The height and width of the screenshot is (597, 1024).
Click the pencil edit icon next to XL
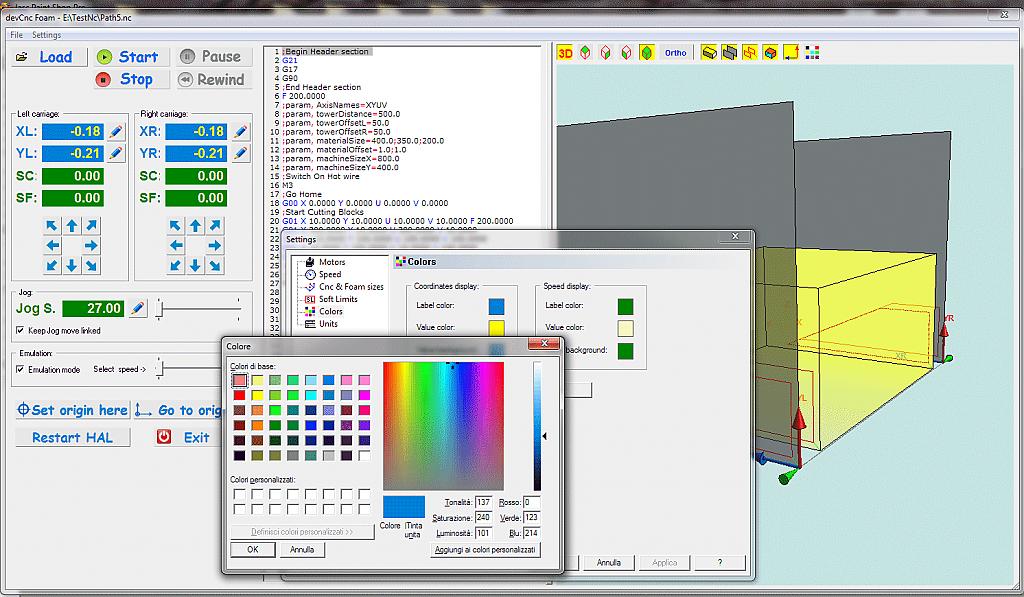click(117, 131)
